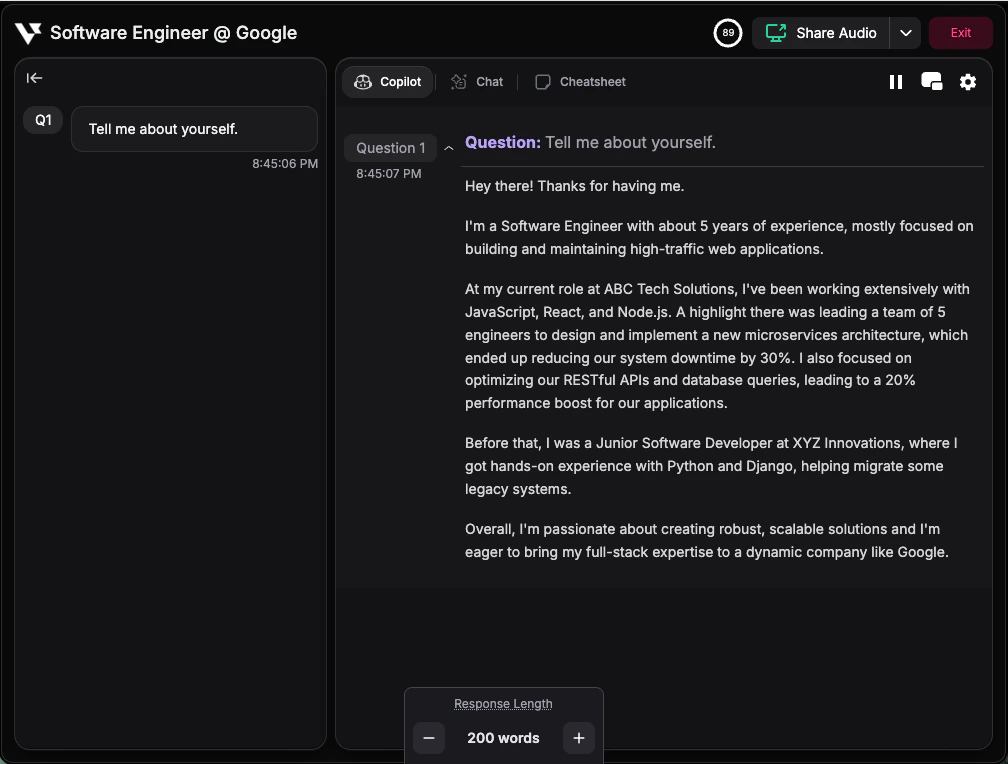
Task: Open settings gear icon
Action: (968, 82)
